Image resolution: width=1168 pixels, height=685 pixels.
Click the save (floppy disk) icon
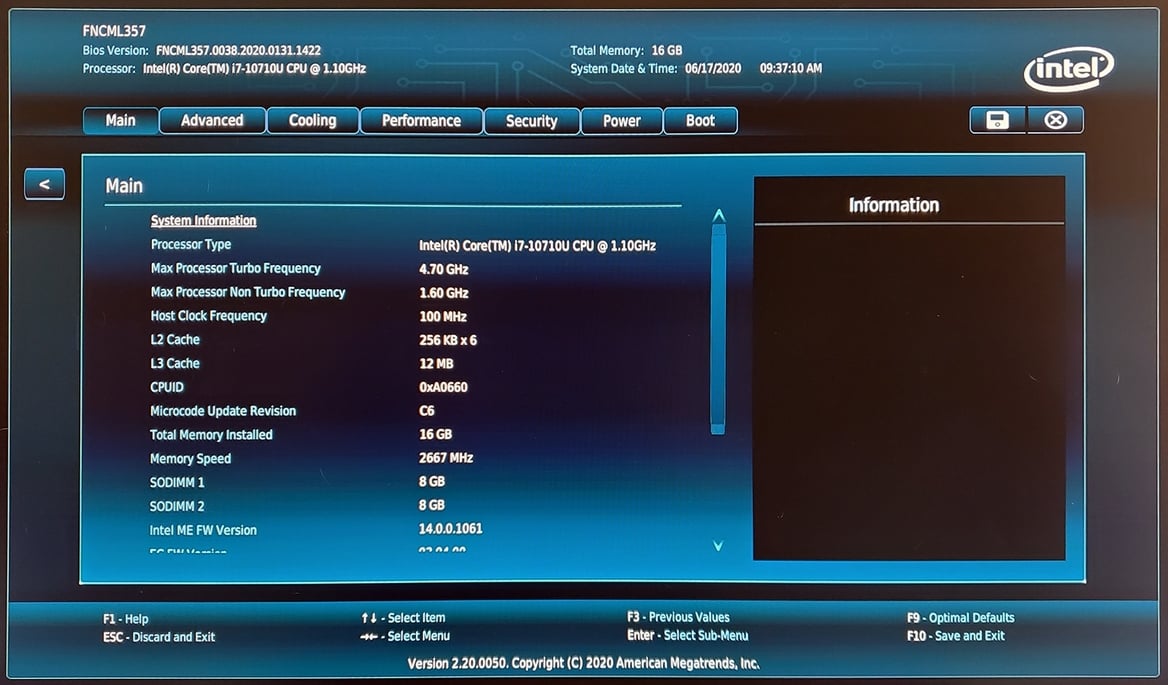tap(997, 120)
